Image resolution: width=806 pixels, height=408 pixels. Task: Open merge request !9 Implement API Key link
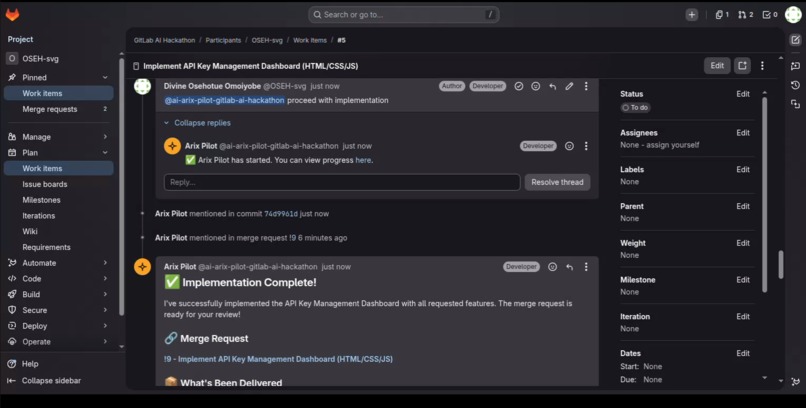[x=278, y=359]
